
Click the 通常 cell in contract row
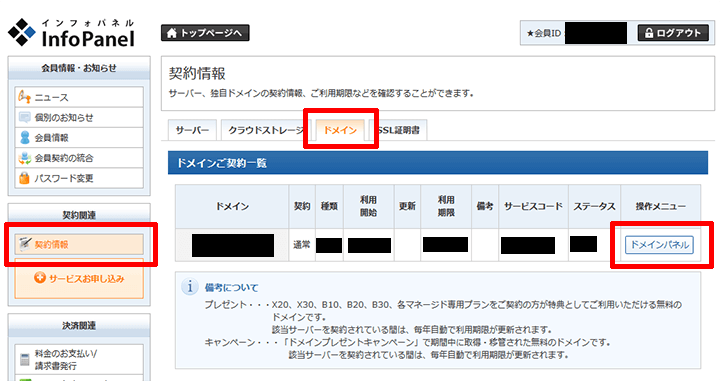pos(302,245)
